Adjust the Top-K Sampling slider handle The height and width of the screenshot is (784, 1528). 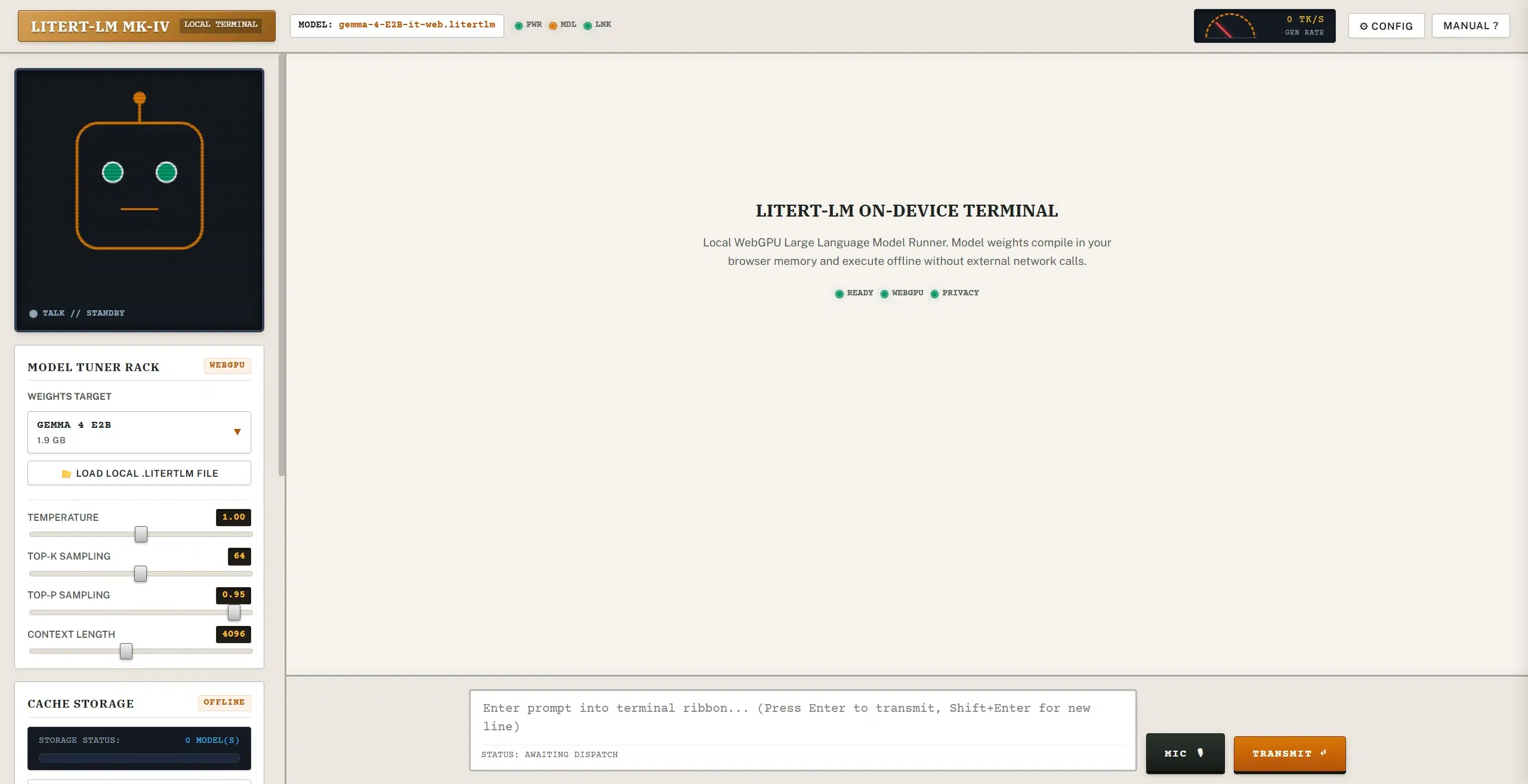[140, 573]
